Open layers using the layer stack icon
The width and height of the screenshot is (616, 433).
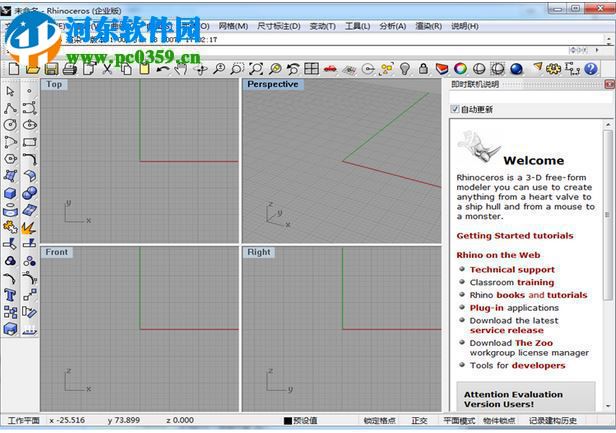coord(442,69)
